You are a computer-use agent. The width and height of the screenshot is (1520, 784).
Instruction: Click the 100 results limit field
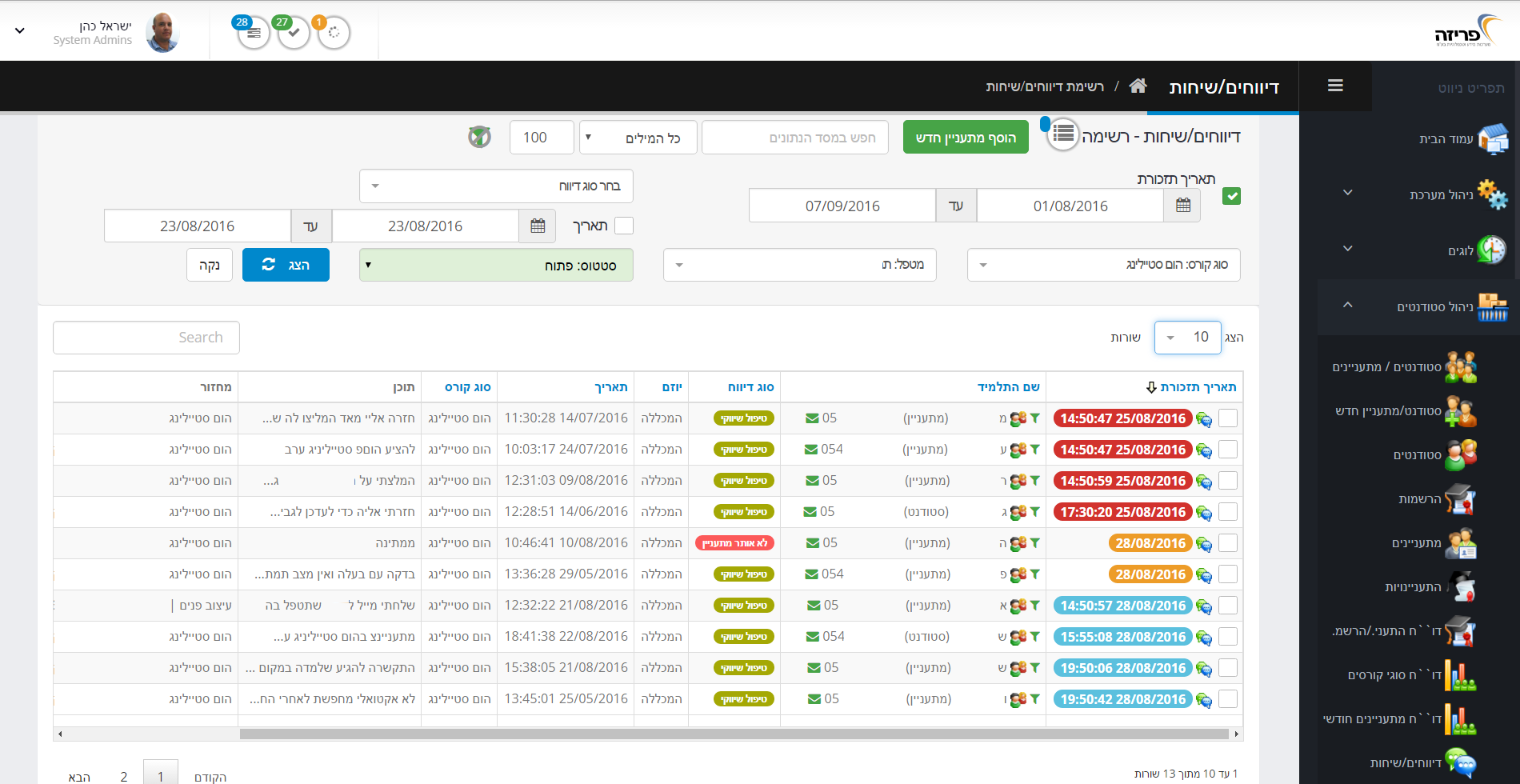point(542,138)
